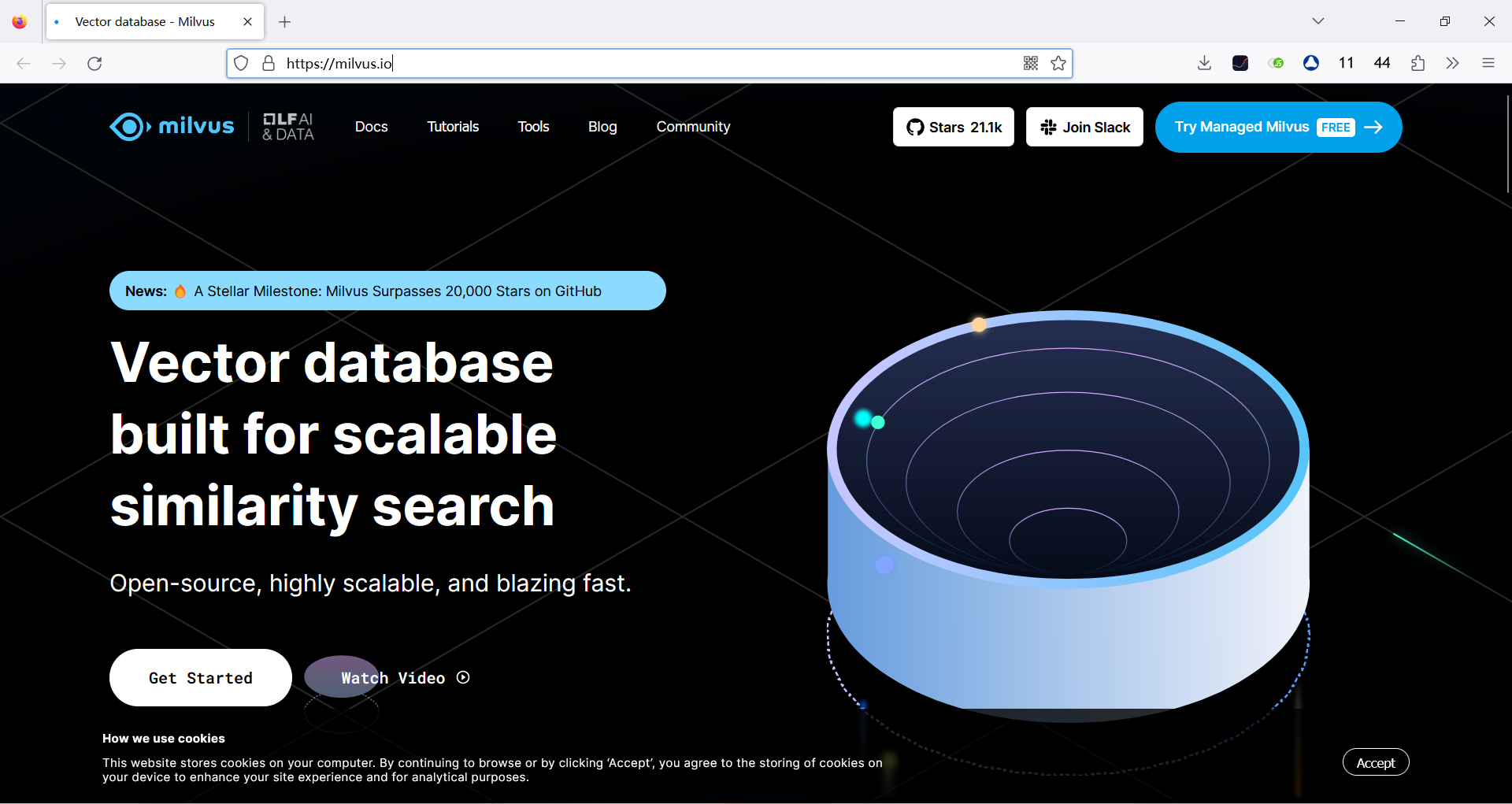Screen dimensions: 1512x804
Task: Accept the cookie notice
Action: point(1376,762)
